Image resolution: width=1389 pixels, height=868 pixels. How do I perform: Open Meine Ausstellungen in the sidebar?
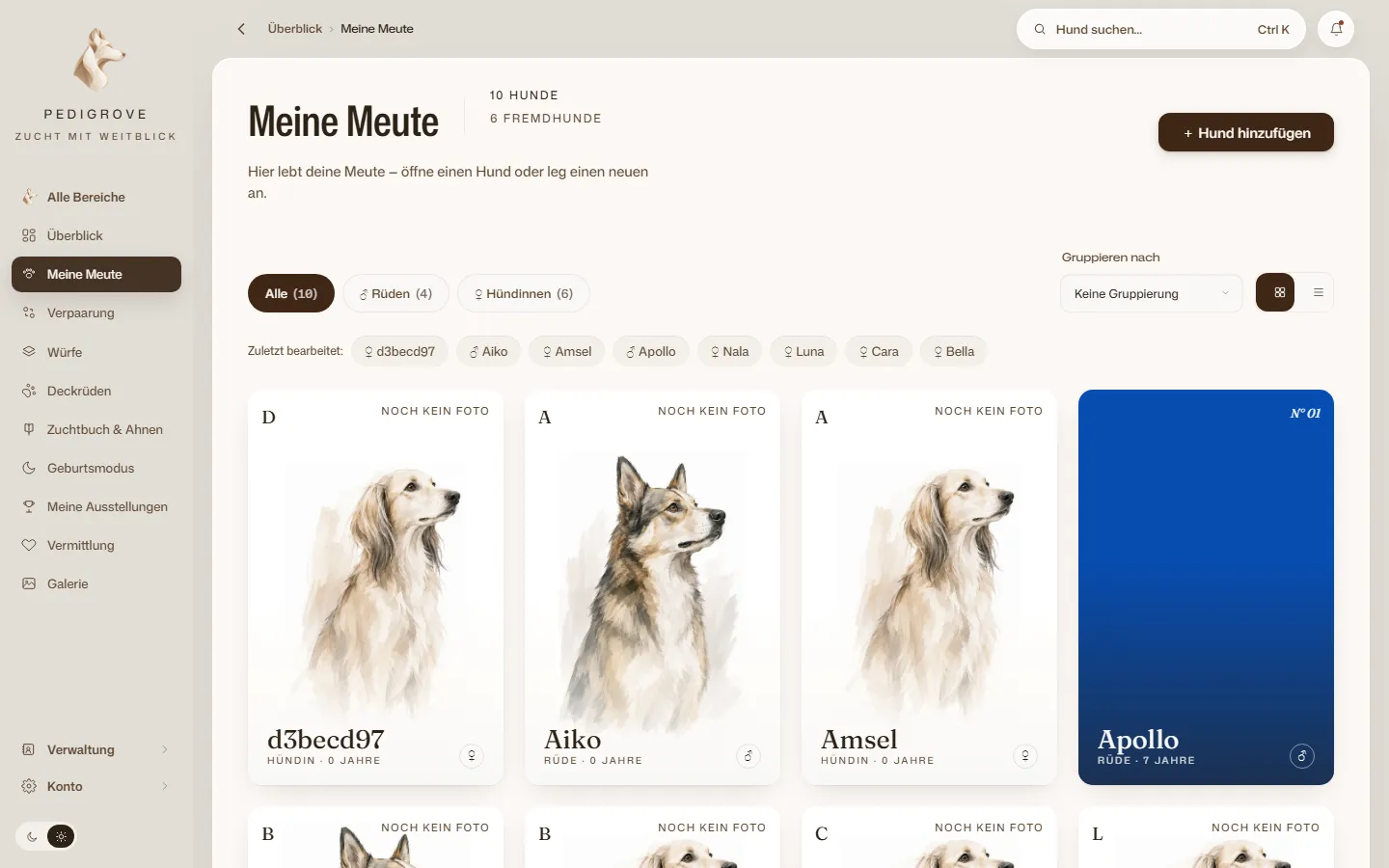[96, 506]
